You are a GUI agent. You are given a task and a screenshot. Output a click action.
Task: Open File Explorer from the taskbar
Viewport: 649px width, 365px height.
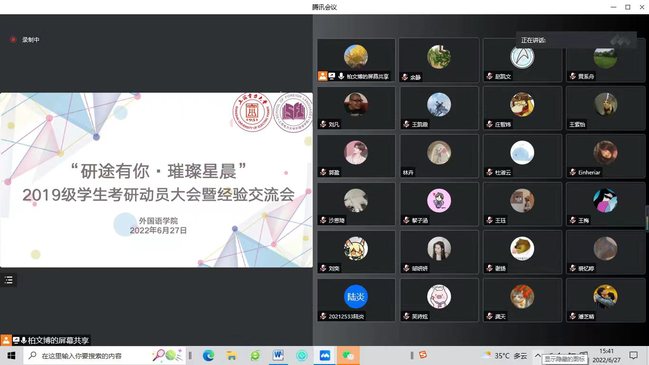coord(231,355)
